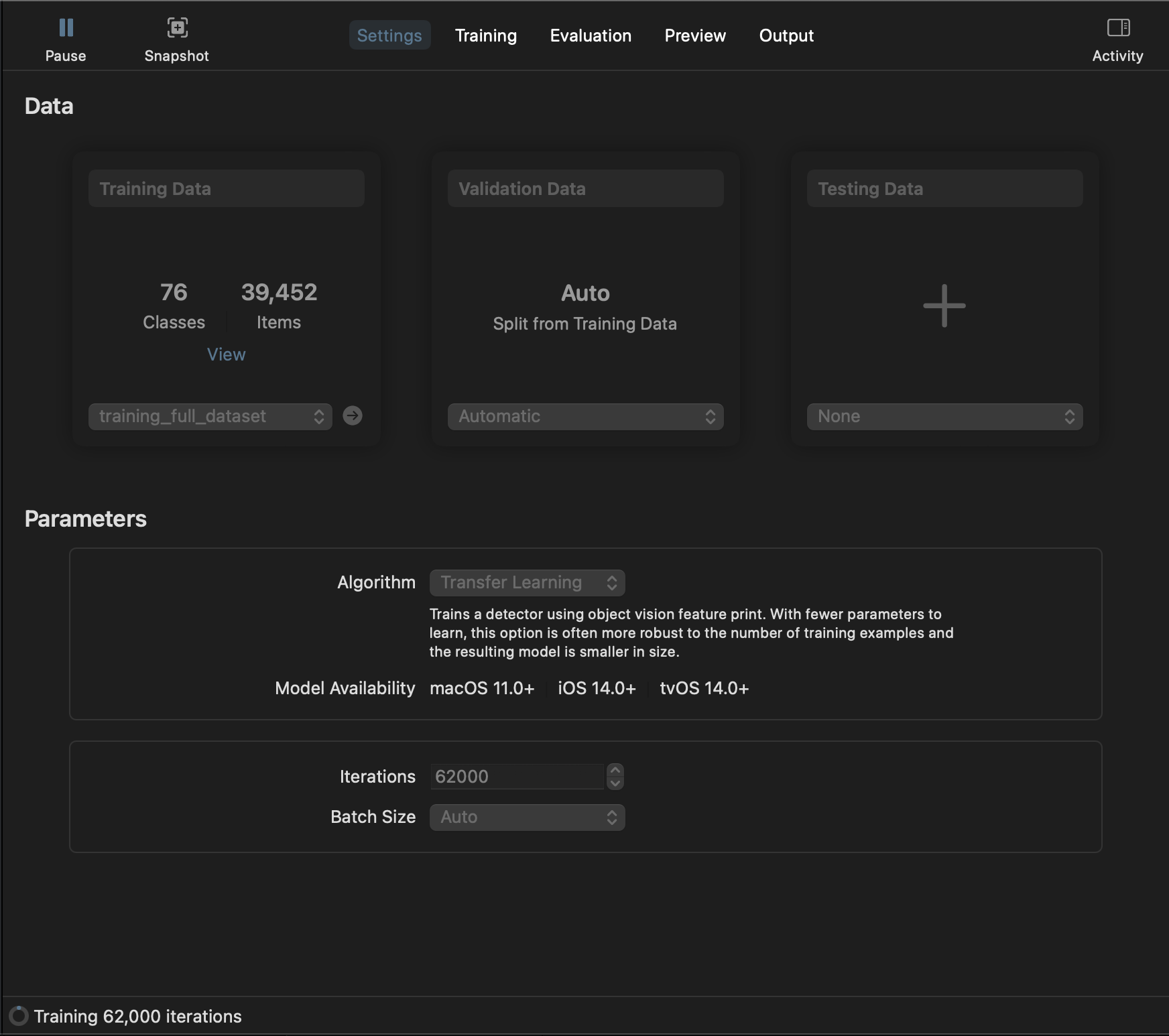The width and height of the screenshot is (1169, 1036).
Task: Open the training_full_dataset dropdown
Action: [x=210, y=416]
